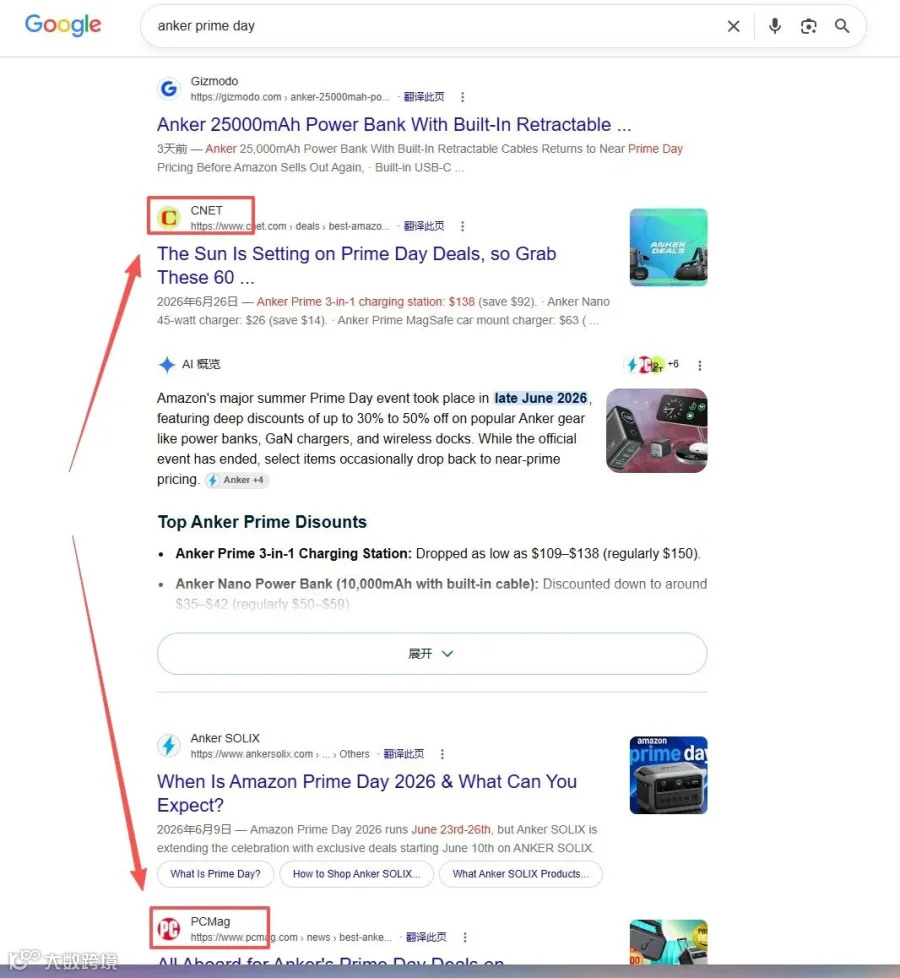Open Gizmodo result options menu
900x978 pixels.
click(462, 97)
